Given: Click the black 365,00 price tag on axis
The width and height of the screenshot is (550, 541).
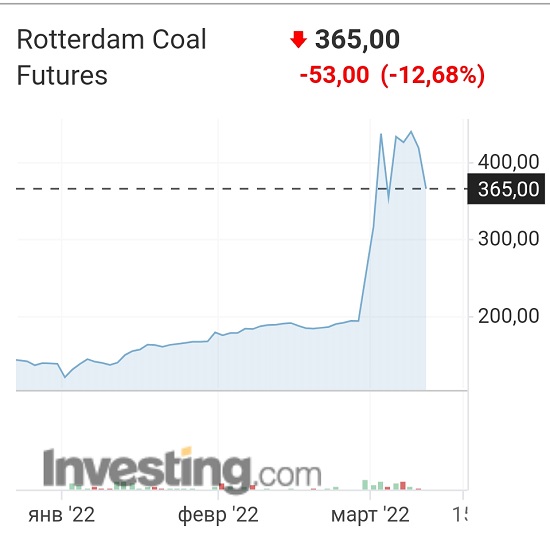Looking at the screenshot, I should point(506,189).
